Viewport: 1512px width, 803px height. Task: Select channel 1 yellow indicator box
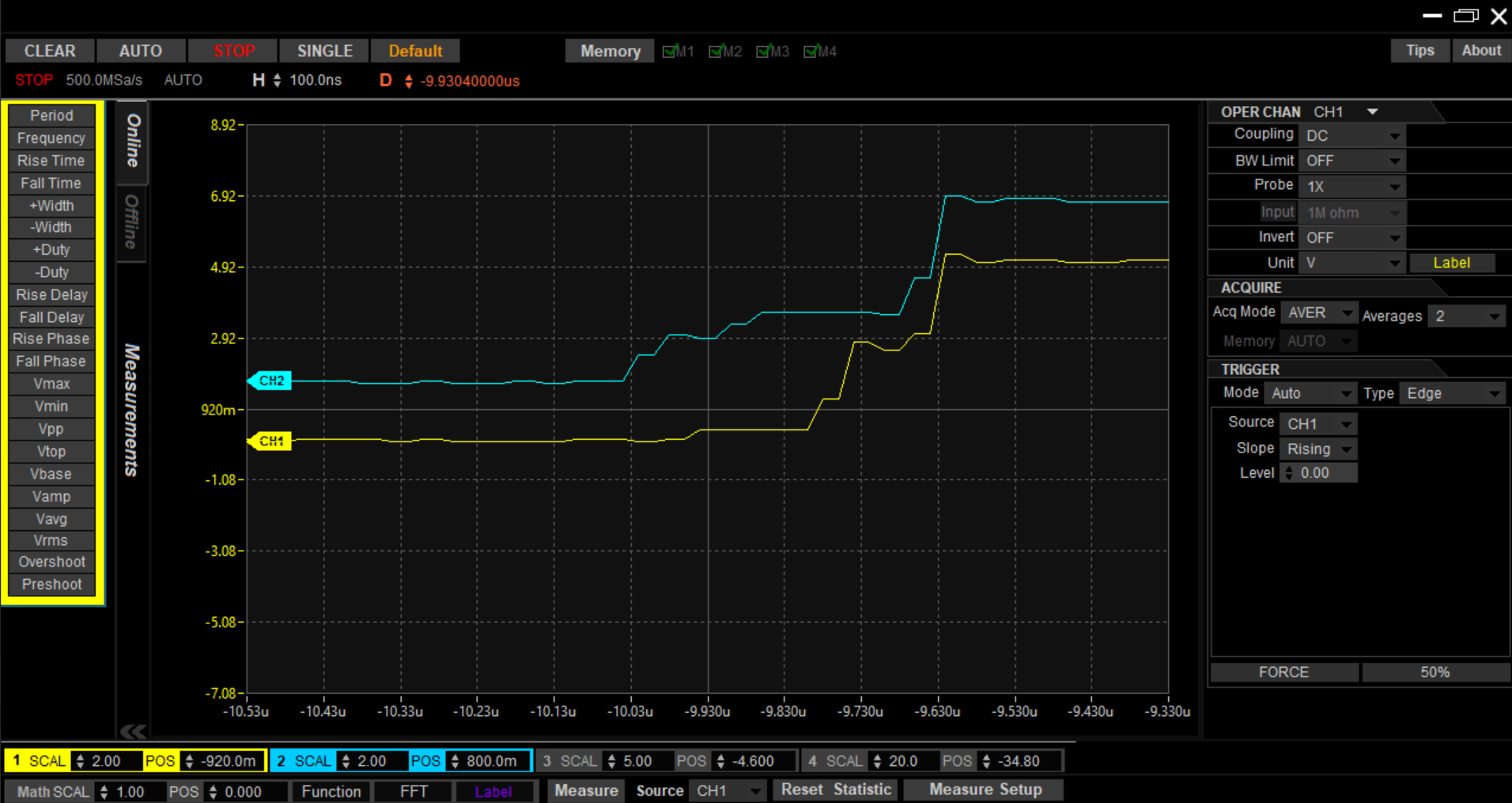(x=17, y=761)
